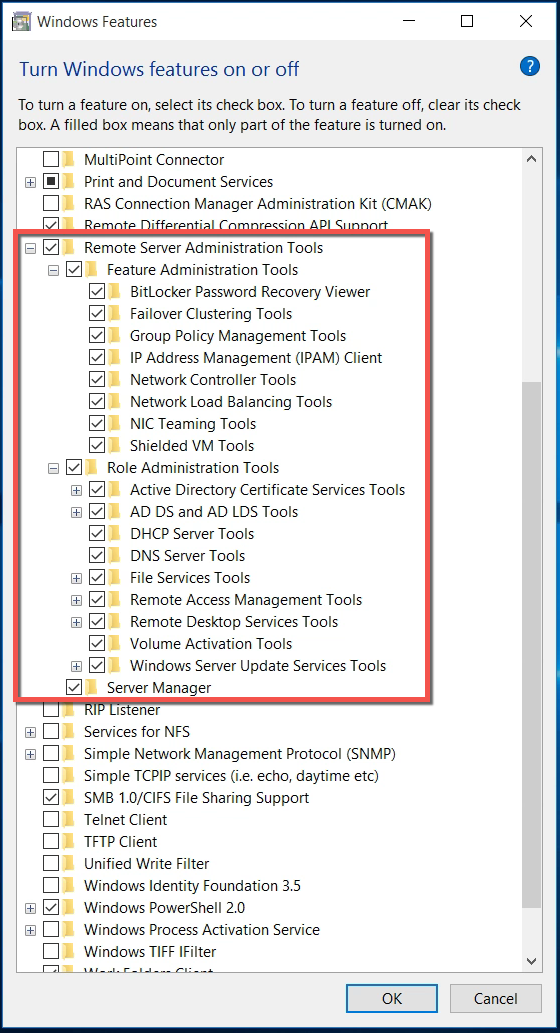
Task: Enable the MultiPoint Connector checkbox
Action: 51,159
